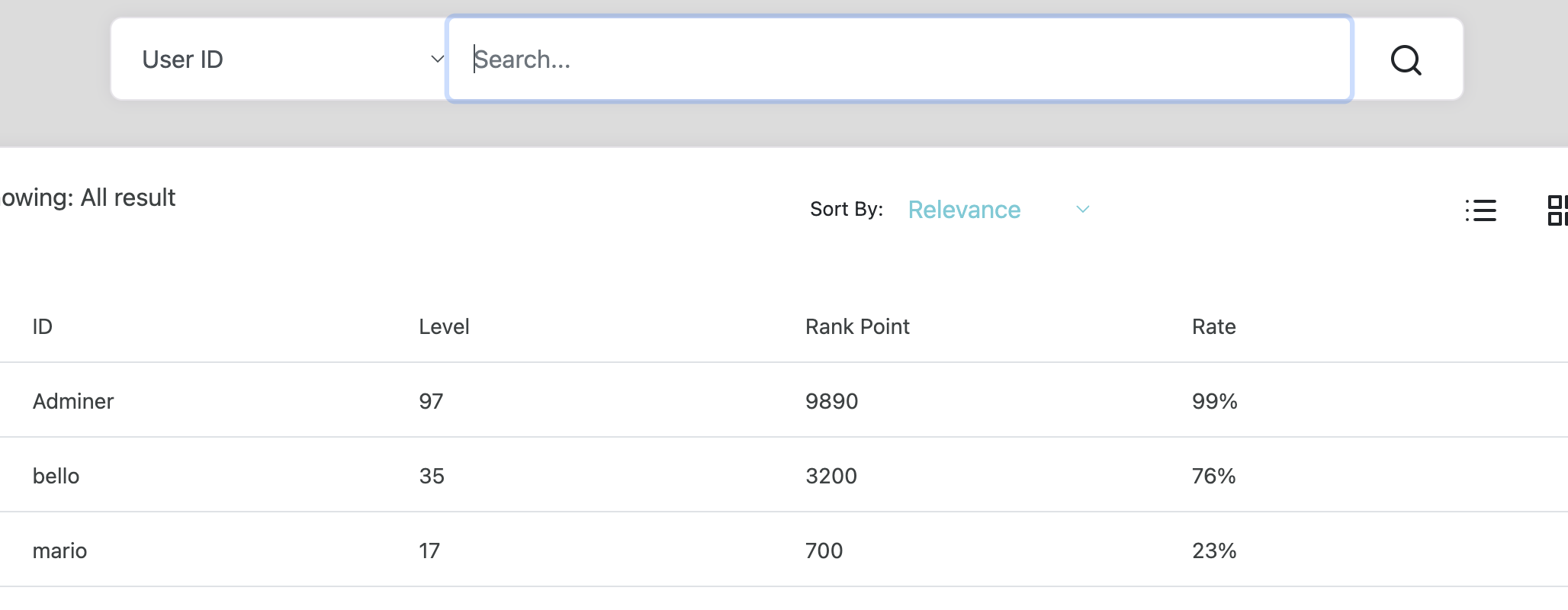Select the bello user row

56,476
